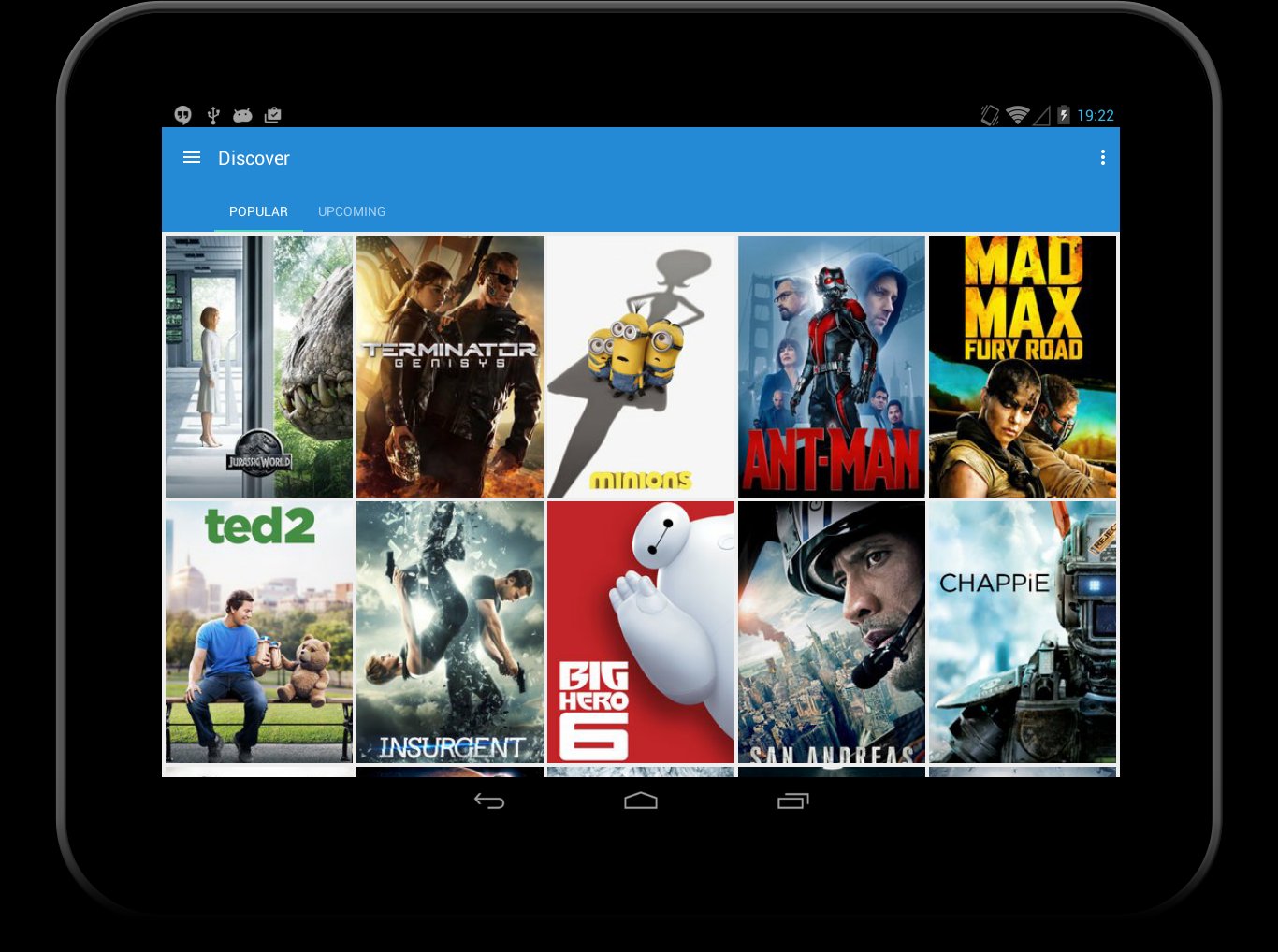Open the Recent apps switcher

[x=791, y=801]
